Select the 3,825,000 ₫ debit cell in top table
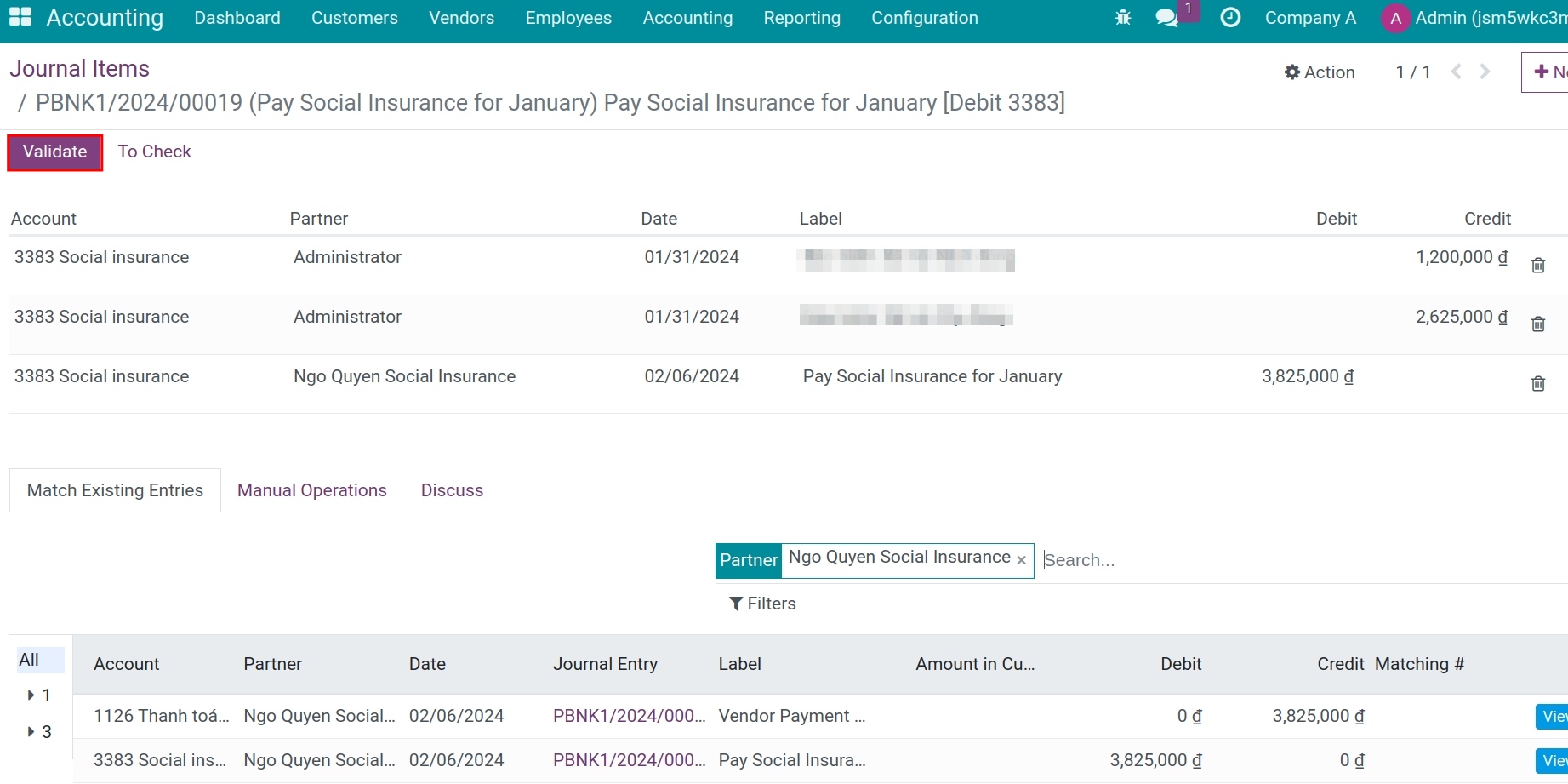The height and width of the screenshot is (784, 1568). (1308, 376)
